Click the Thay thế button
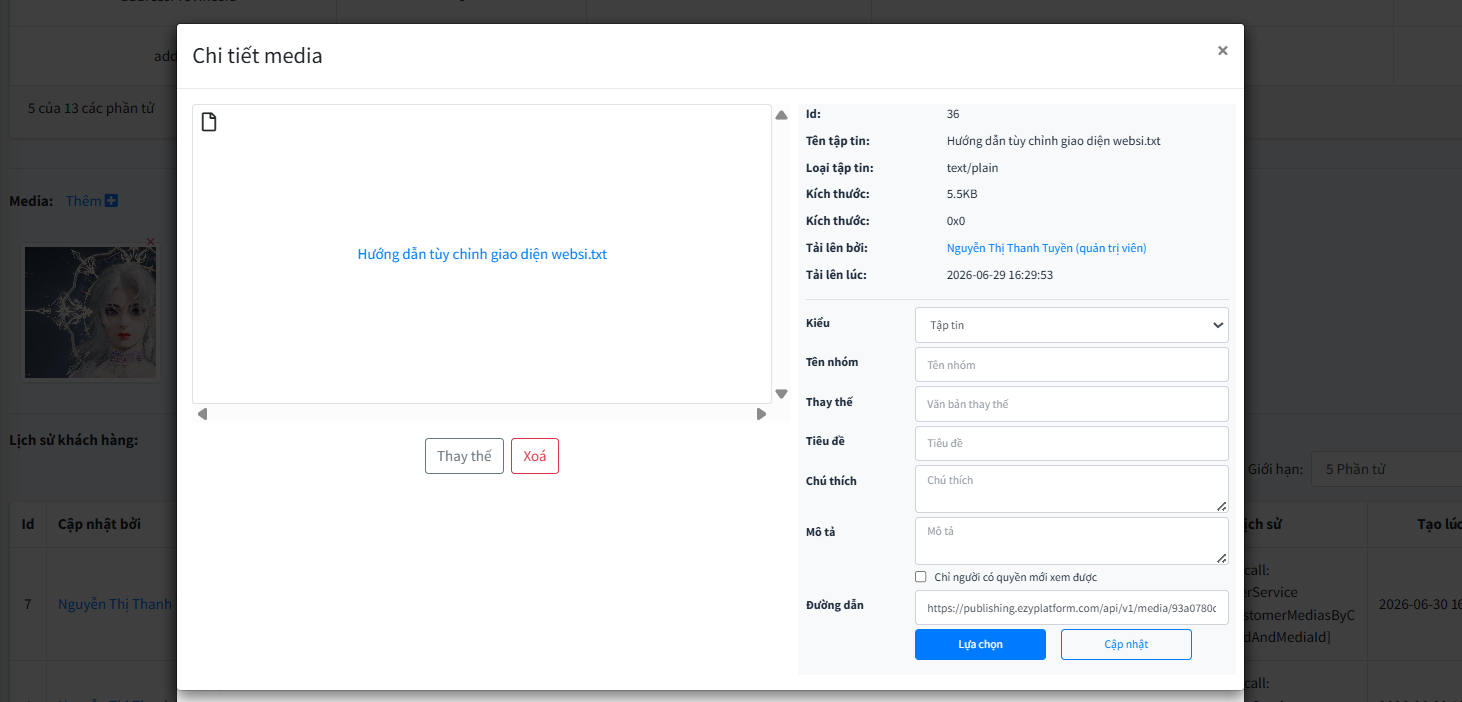This screenshot has height=702, width=1462. 464,456
